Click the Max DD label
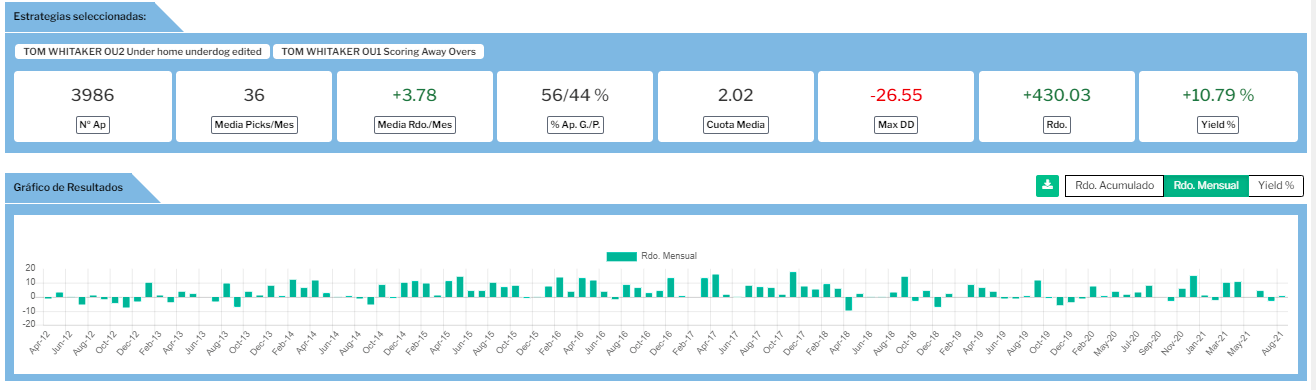1316x390 pixels. (x=895, y=126)
